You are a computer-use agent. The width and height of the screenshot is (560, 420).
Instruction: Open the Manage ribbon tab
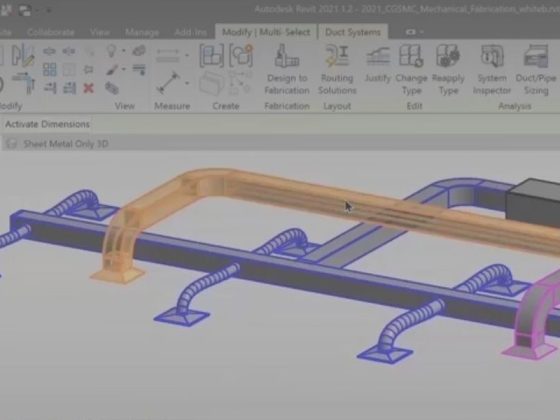(142, 32)
